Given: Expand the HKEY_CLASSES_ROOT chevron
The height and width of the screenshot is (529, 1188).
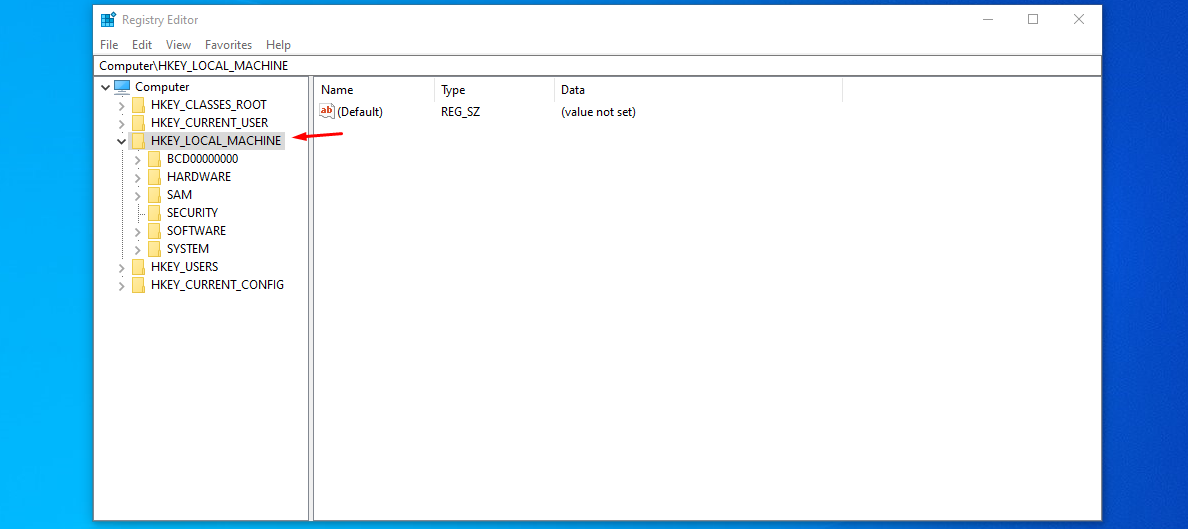Looking at the screenshot, I should click(121, 105).
